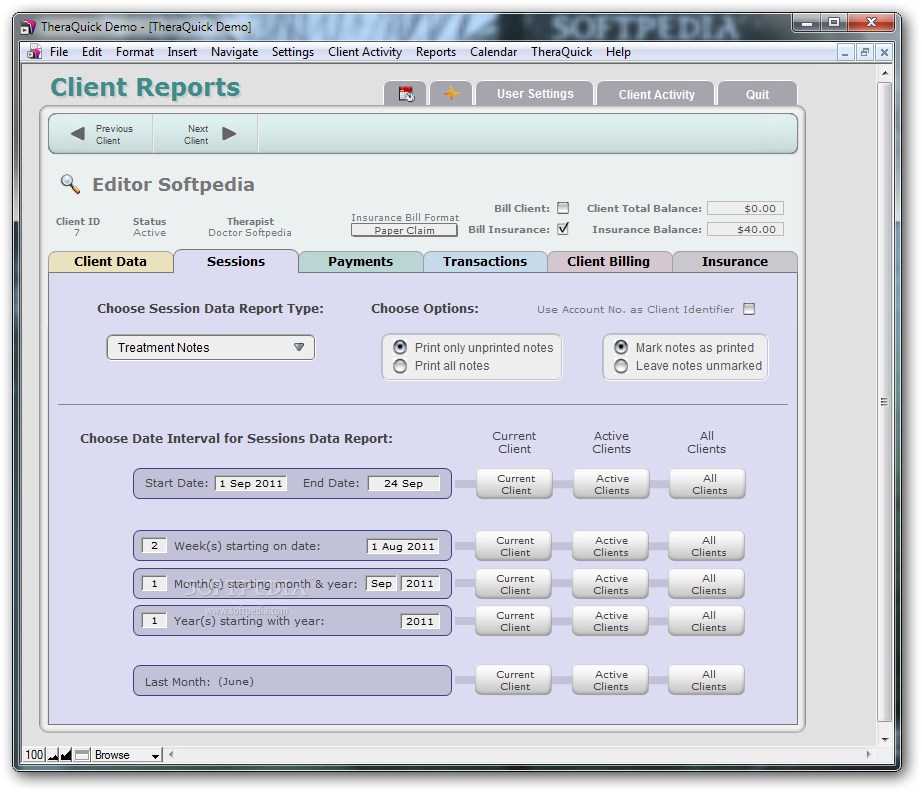Click the zoom in mountain icon

pos(66,755)
